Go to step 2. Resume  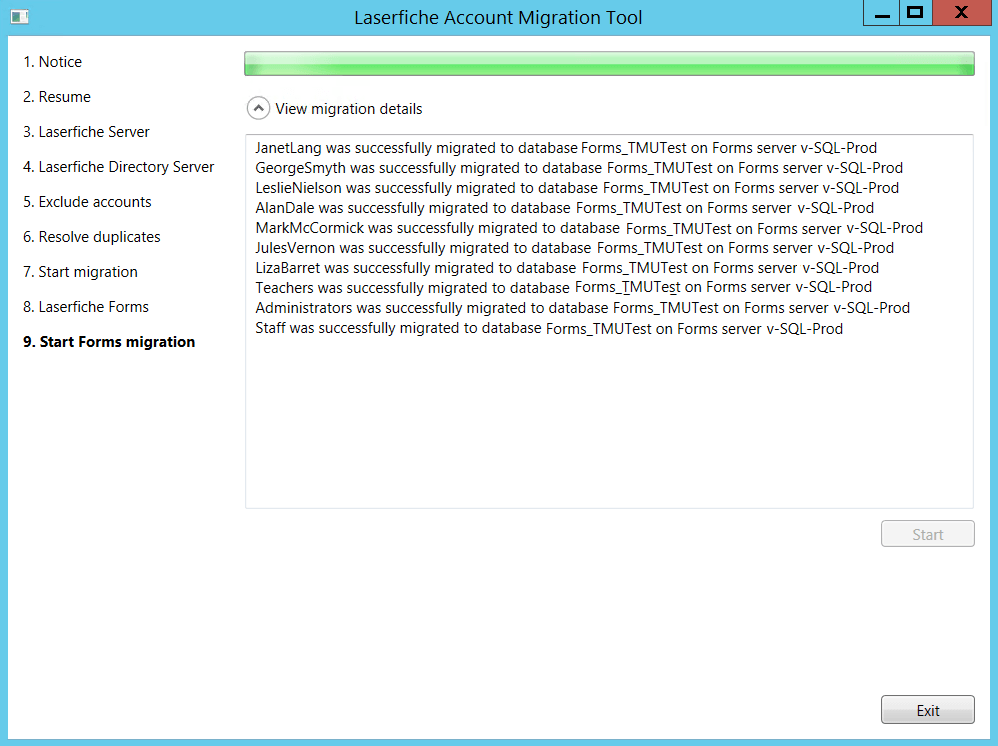point(57,97)
